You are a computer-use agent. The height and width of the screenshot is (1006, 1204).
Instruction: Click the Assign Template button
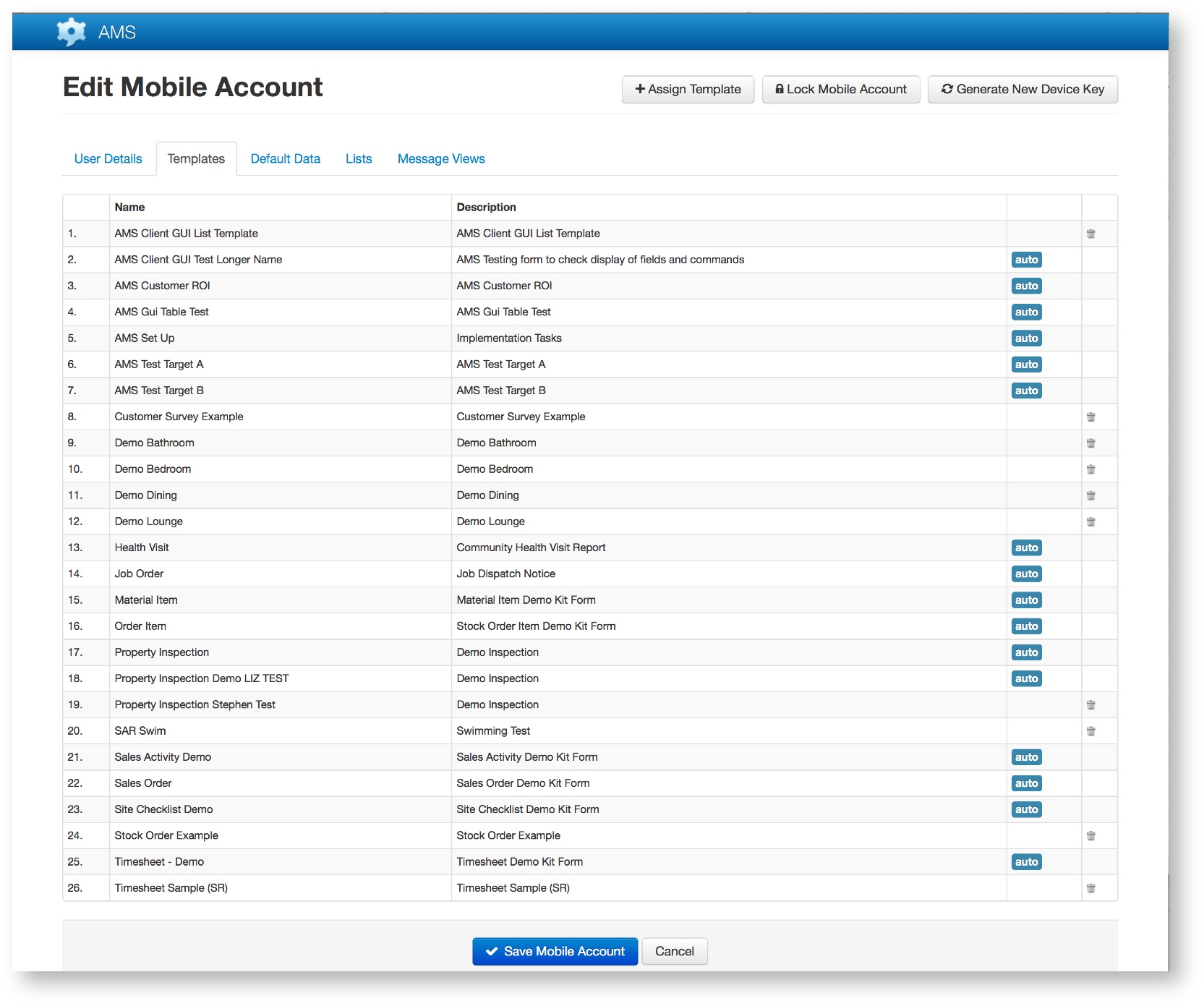(x=688, y=89)
